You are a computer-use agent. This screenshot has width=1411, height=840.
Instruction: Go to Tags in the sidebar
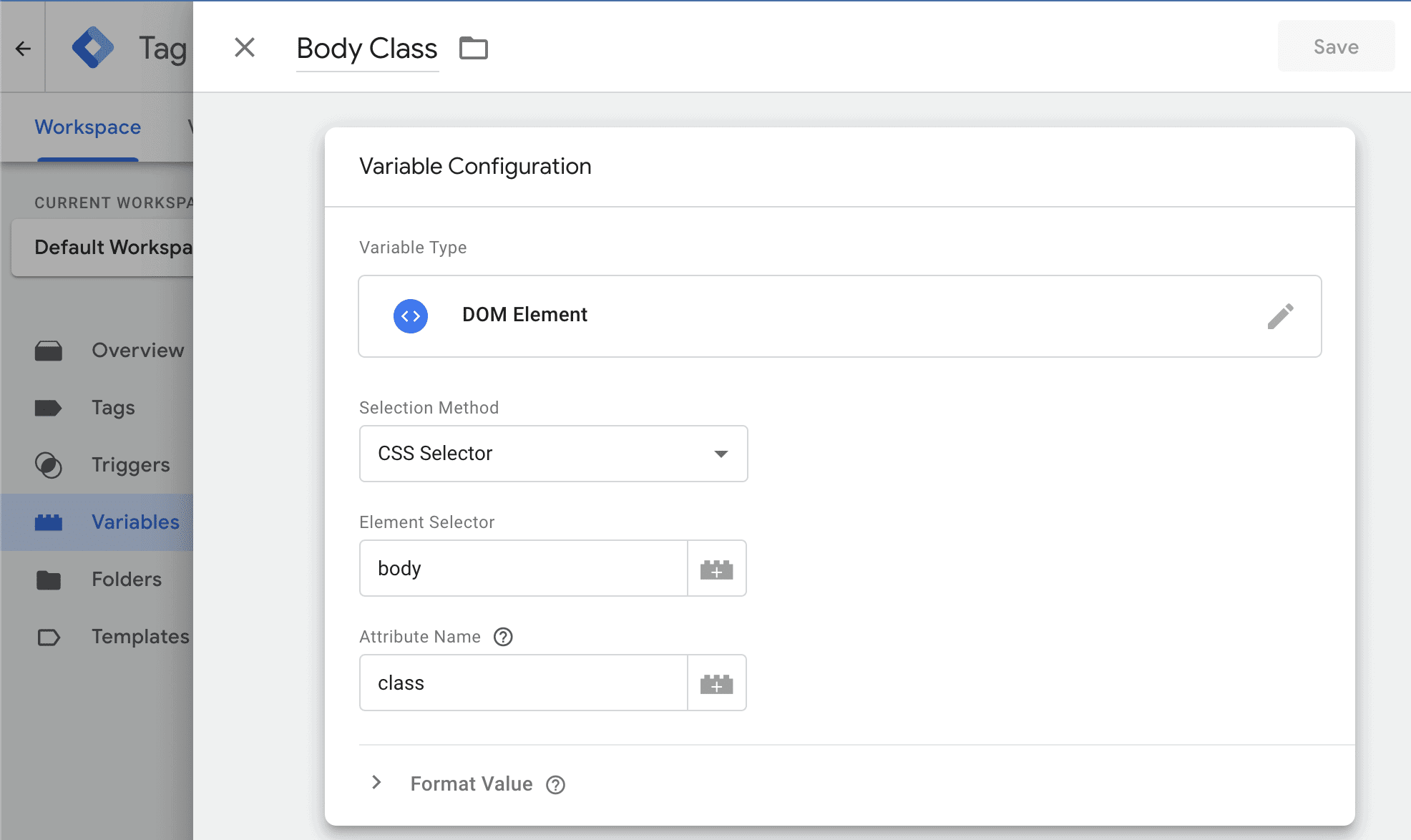click(x=113, y=408)
